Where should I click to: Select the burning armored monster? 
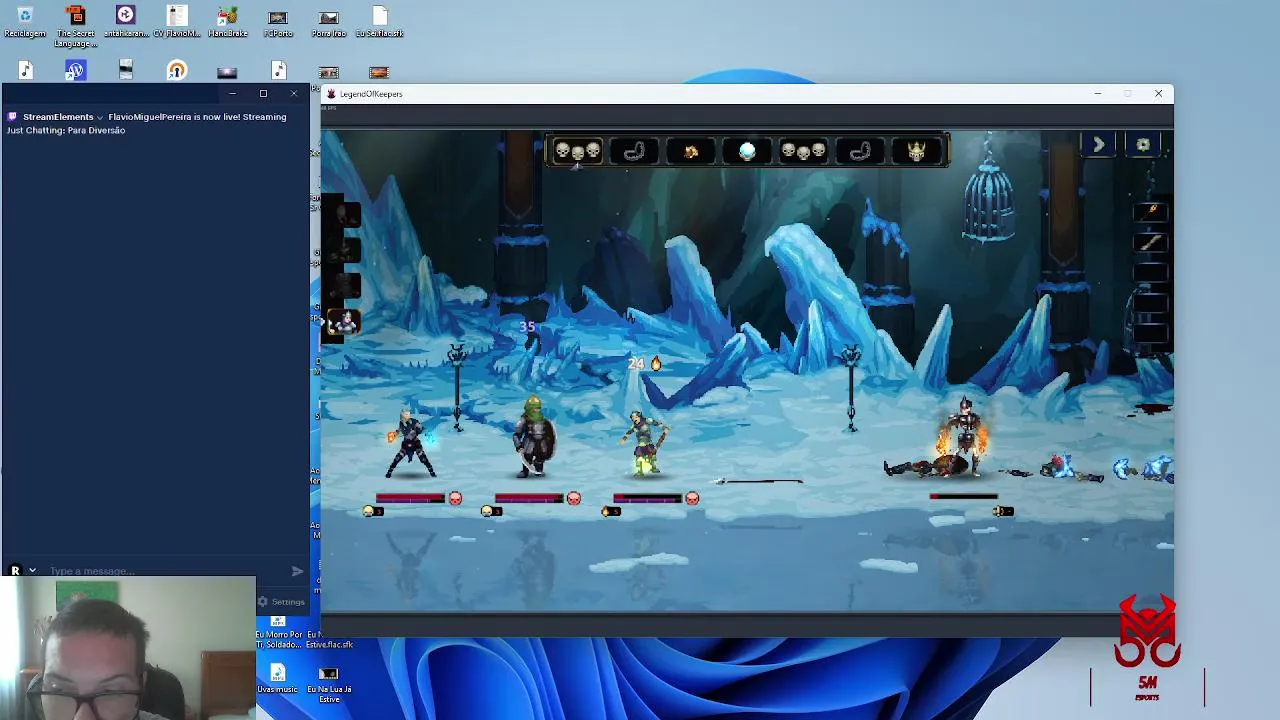[962, 438]
